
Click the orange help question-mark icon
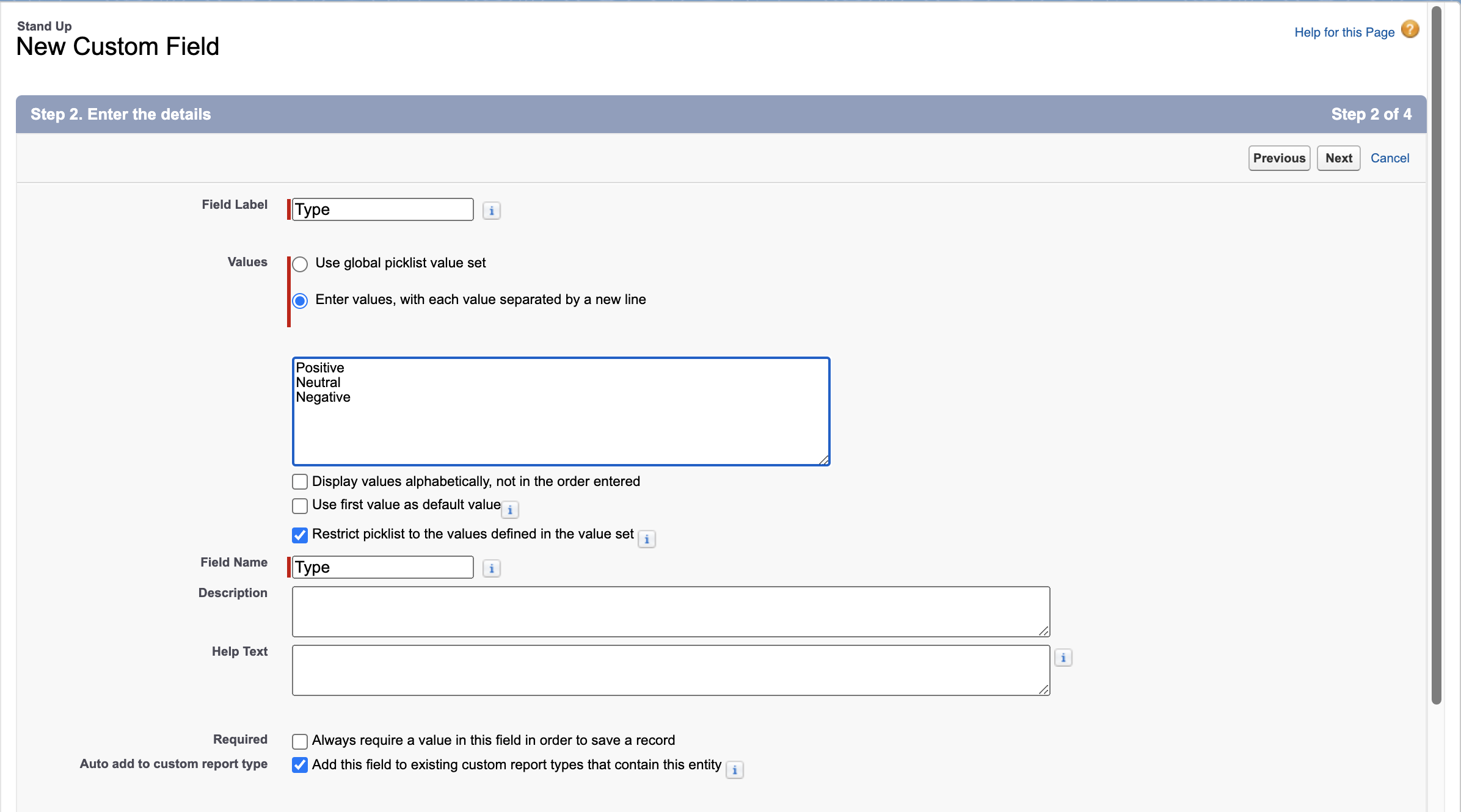pyautogui.click(x=1410, y=29)
